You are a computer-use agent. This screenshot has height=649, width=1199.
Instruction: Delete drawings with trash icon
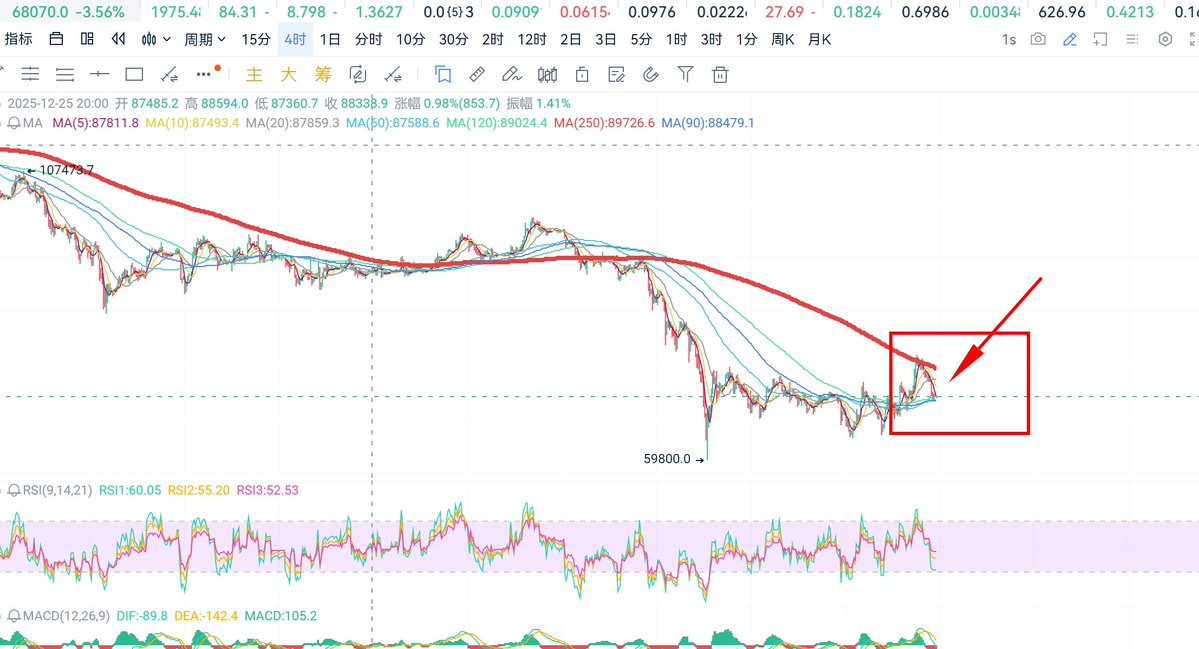720,74
